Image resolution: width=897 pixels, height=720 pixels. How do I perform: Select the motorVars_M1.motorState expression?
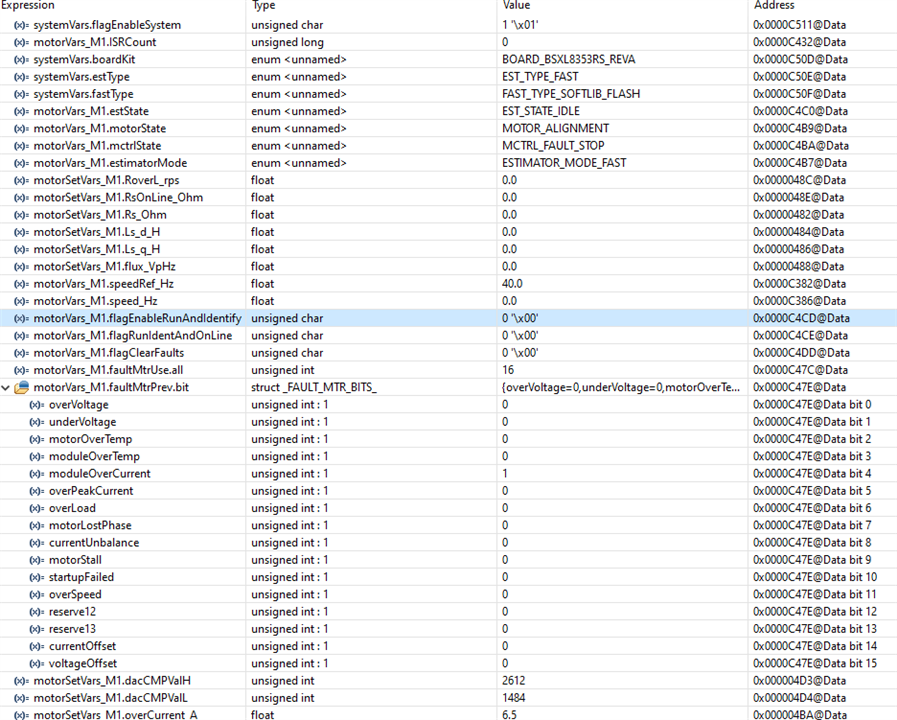(x=100, y=129)
